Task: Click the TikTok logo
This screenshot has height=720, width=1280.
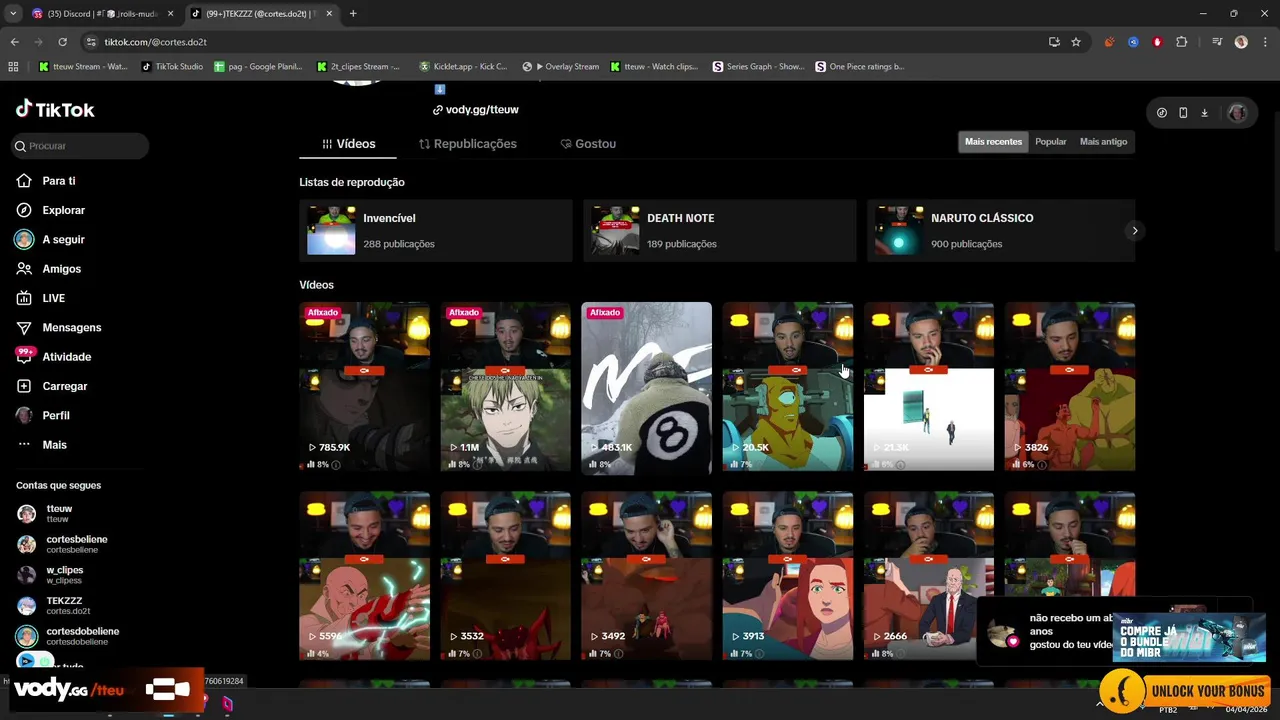Action: 55,109
